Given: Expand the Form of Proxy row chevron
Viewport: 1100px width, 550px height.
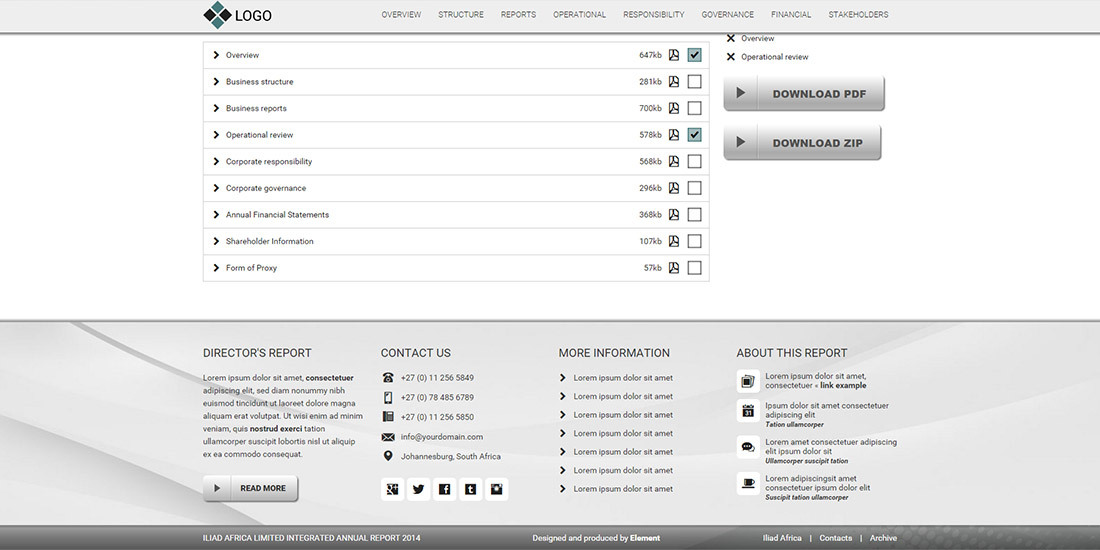Looking at the screenshot, I should (x=216, y=268).
